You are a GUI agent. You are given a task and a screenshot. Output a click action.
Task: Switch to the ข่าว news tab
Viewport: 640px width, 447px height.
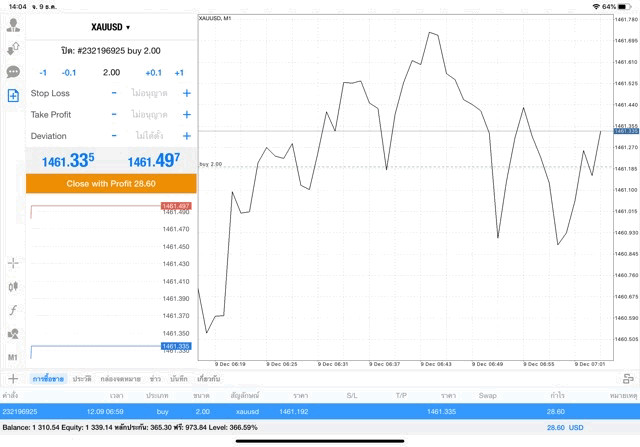[155, 379]
